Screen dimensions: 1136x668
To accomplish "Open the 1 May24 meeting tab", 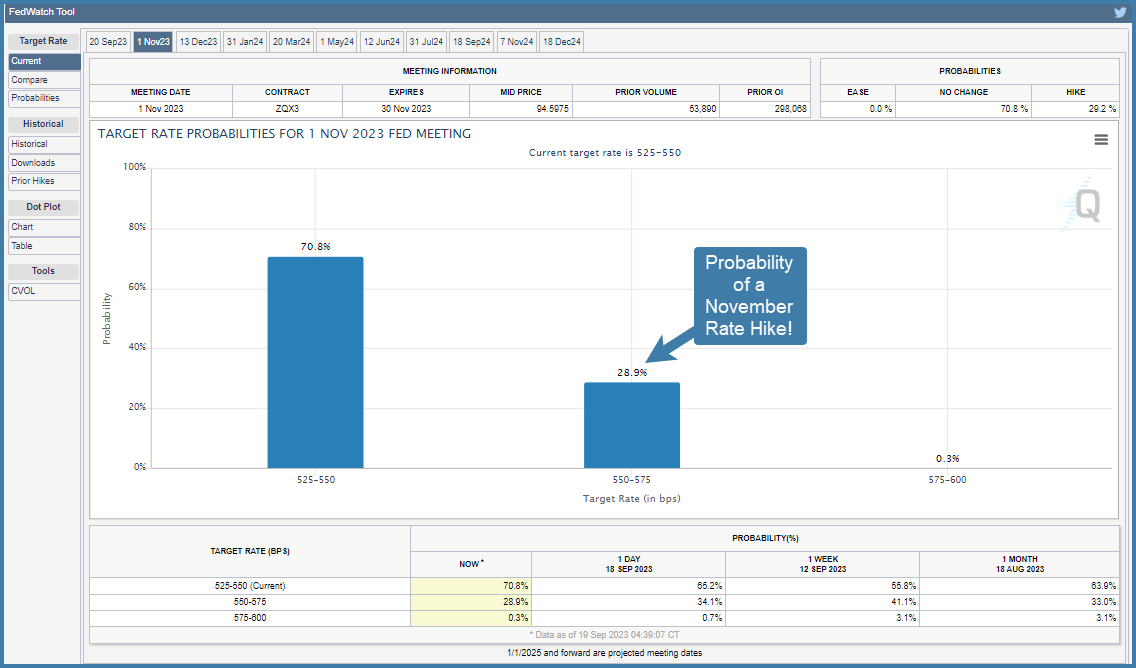I will tap(337, 42).
